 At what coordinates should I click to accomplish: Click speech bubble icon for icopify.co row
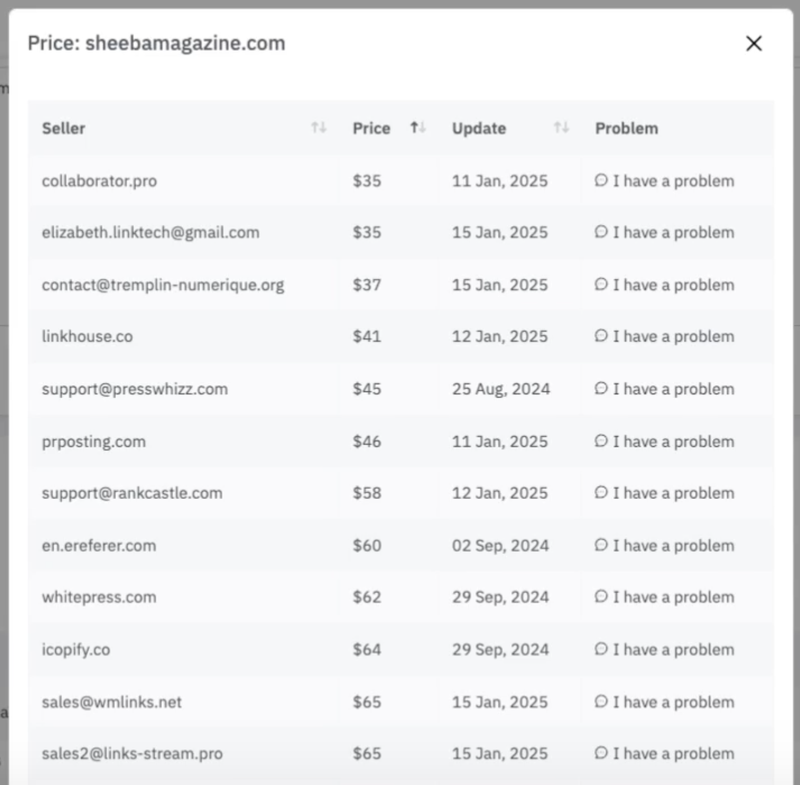pos(601,649)
